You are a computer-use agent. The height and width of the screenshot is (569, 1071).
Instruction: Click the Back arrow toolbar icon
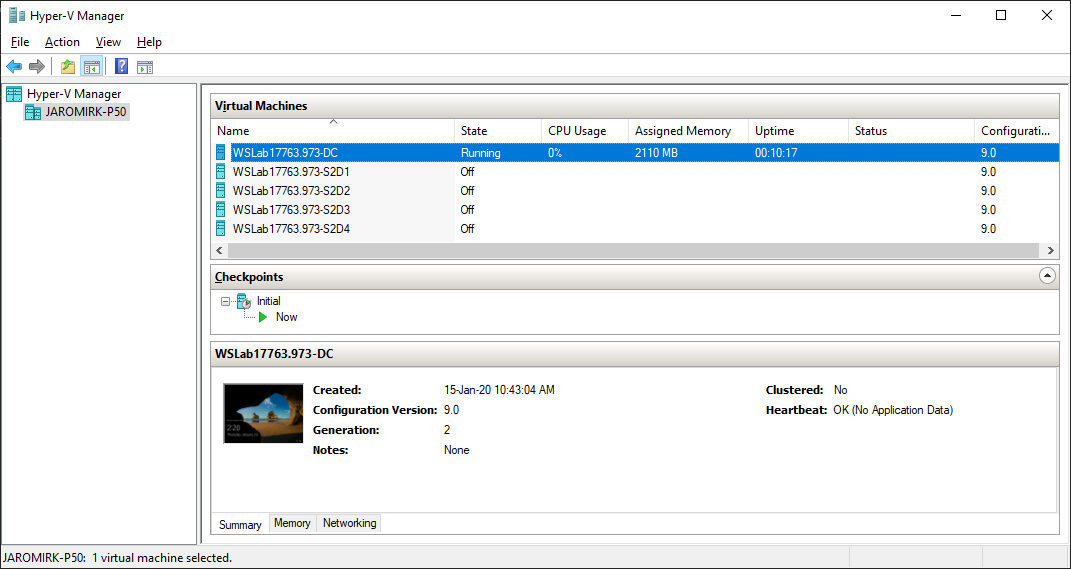point(14,66)
